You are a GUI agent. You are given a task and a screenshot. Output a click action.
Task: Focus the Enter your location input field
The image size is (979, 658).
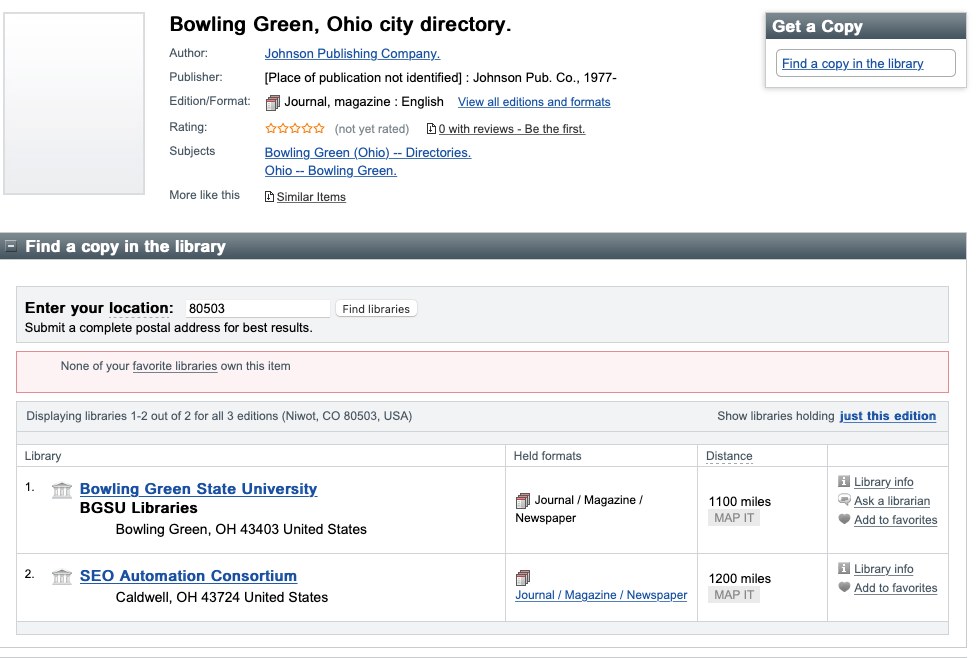point(258,309)
